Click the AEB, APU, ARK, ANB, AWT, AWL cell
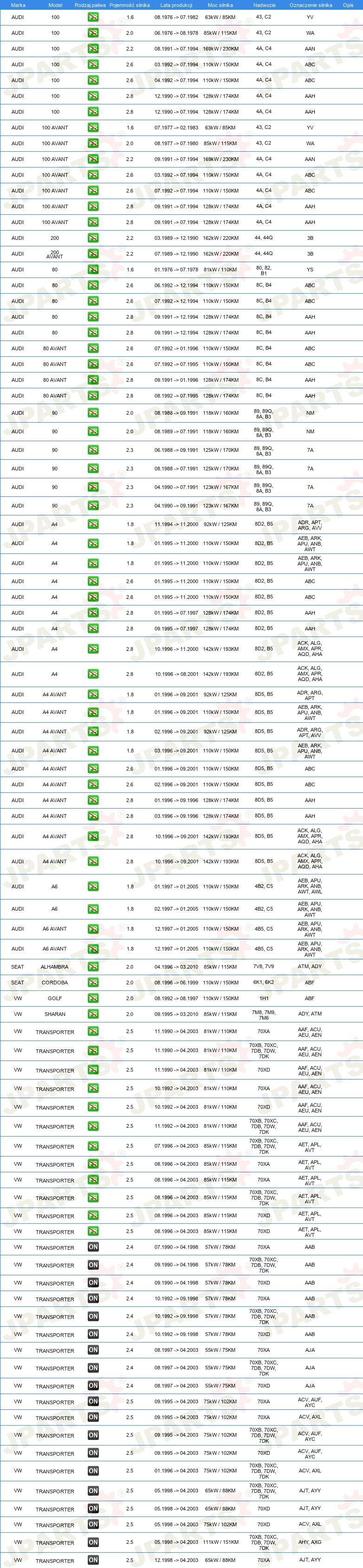The height and width of the screenshot is (1568, 363). pos(310,886)
